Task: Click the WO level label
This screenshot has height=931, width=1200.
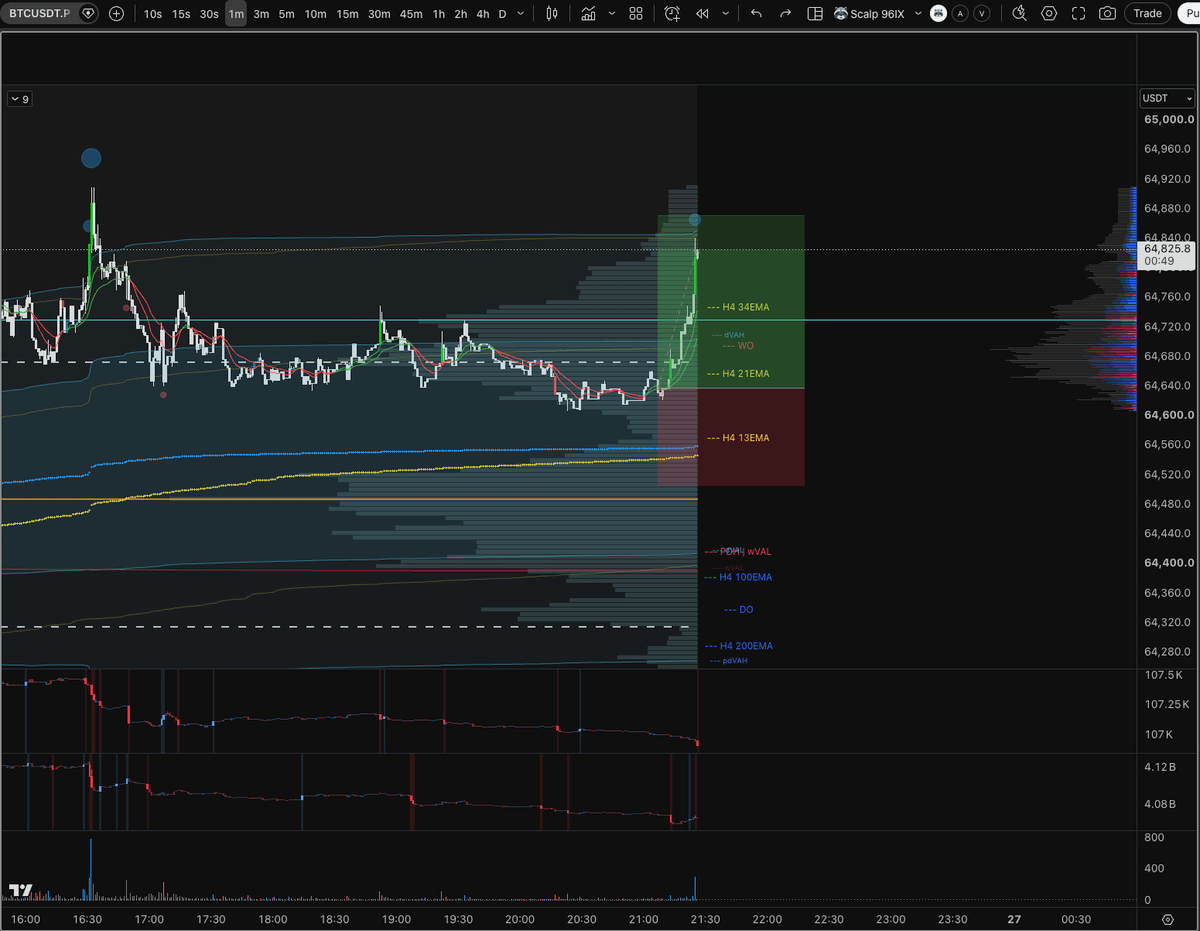Action: point(738,346)
